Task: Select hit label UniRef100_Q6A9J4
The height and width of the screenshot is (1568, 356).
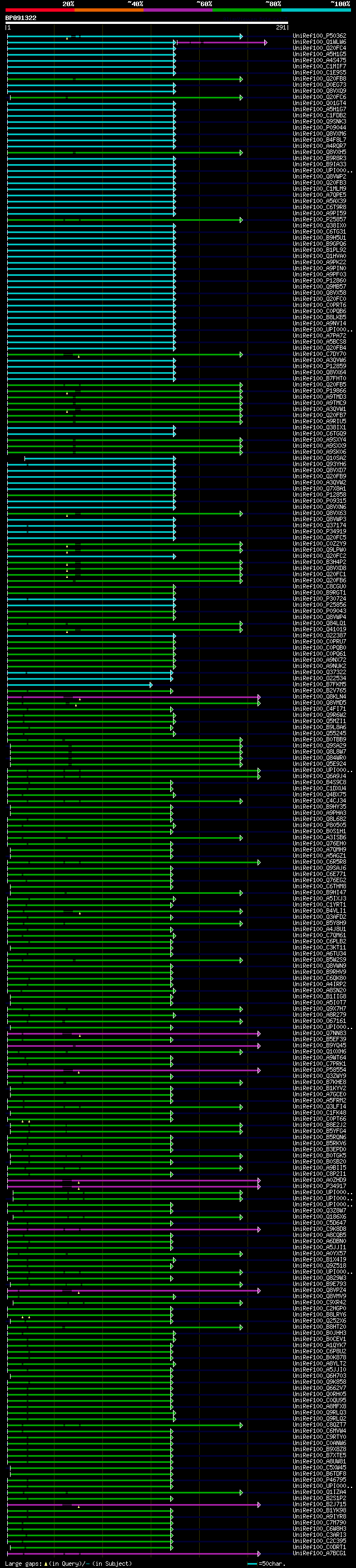Action: tap(319, 776)
